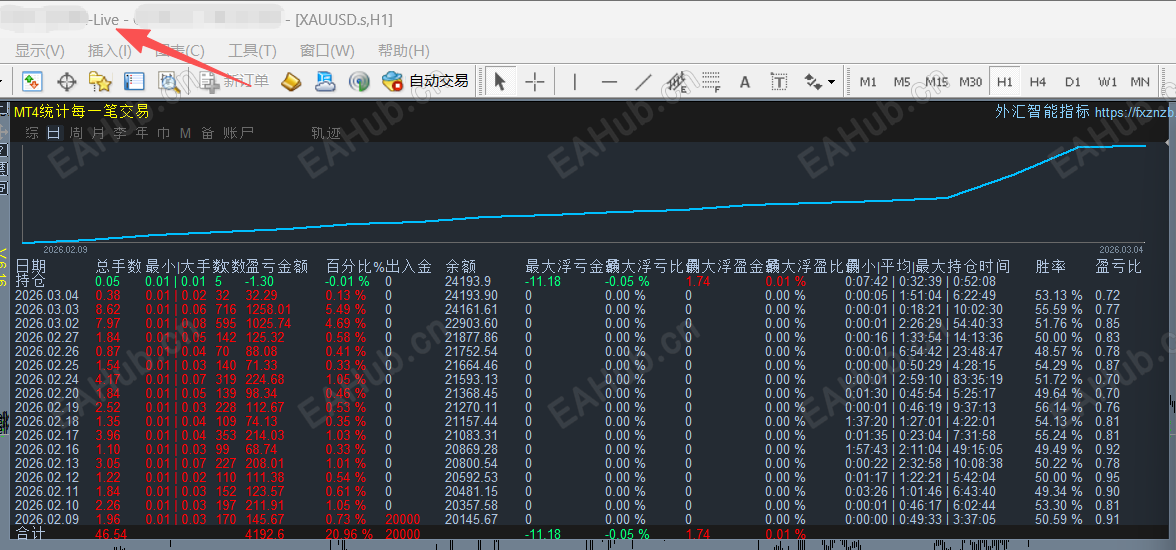Select the 周 weekly statistics tab
Viewport: 1176px width, 550px height.
[x=76, y=134]
